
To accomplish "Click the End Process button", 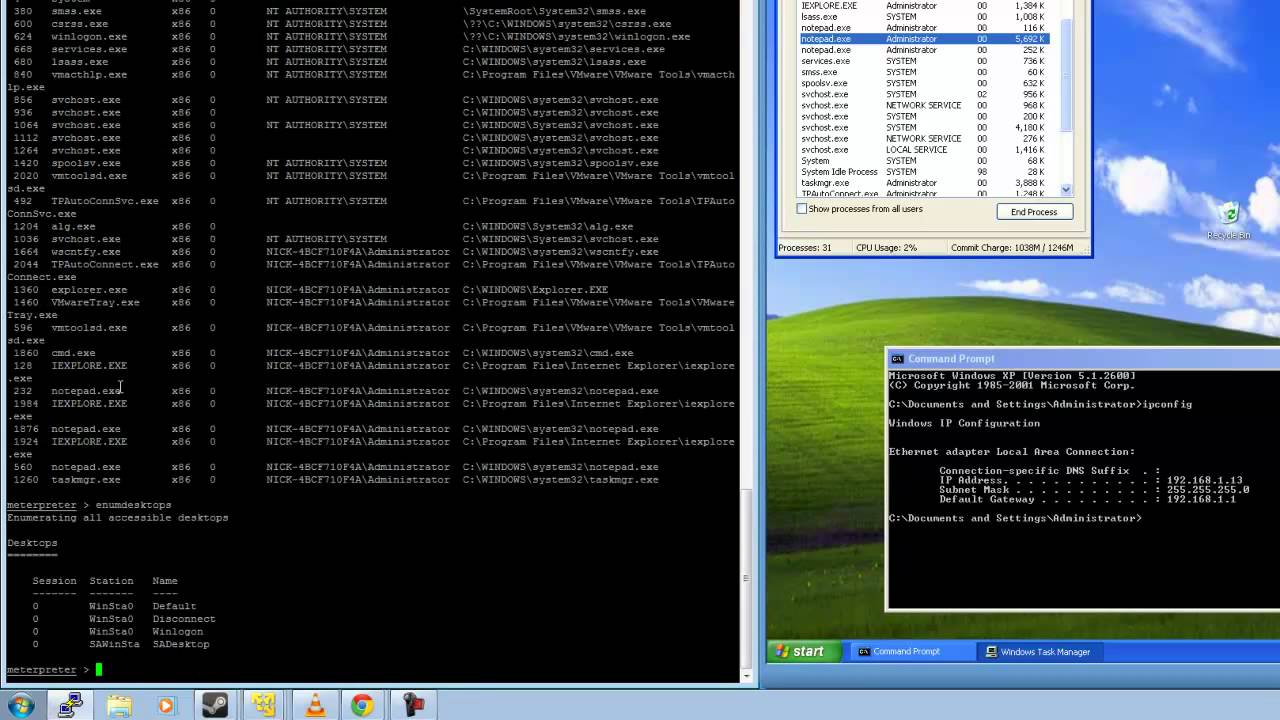I will (1034, 212).
